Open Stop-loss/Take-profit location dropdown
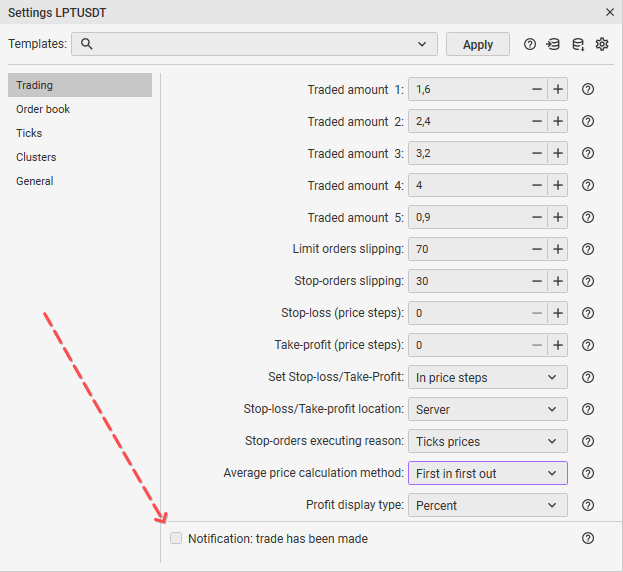This screenshot has width=623, height=572. [488, 409]
